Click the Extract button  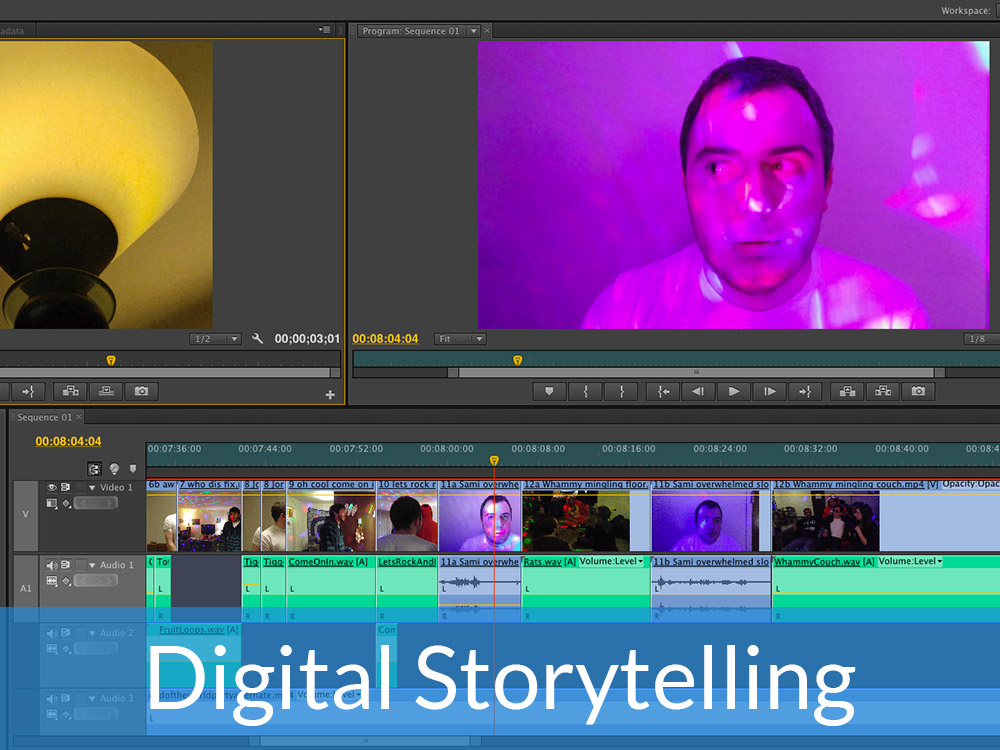click(x=883, y=391)
